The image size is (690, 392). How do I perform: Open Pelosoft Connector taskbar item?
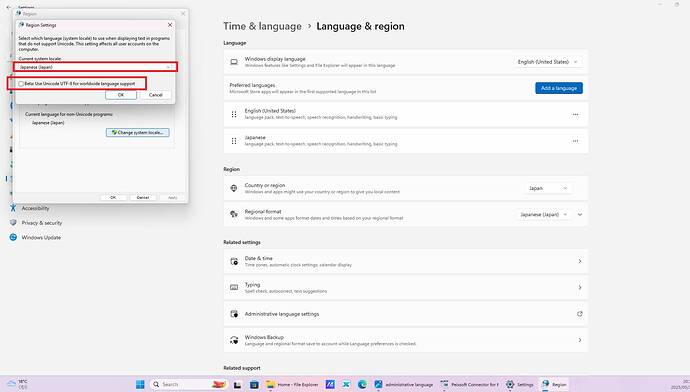pos(470,385)
